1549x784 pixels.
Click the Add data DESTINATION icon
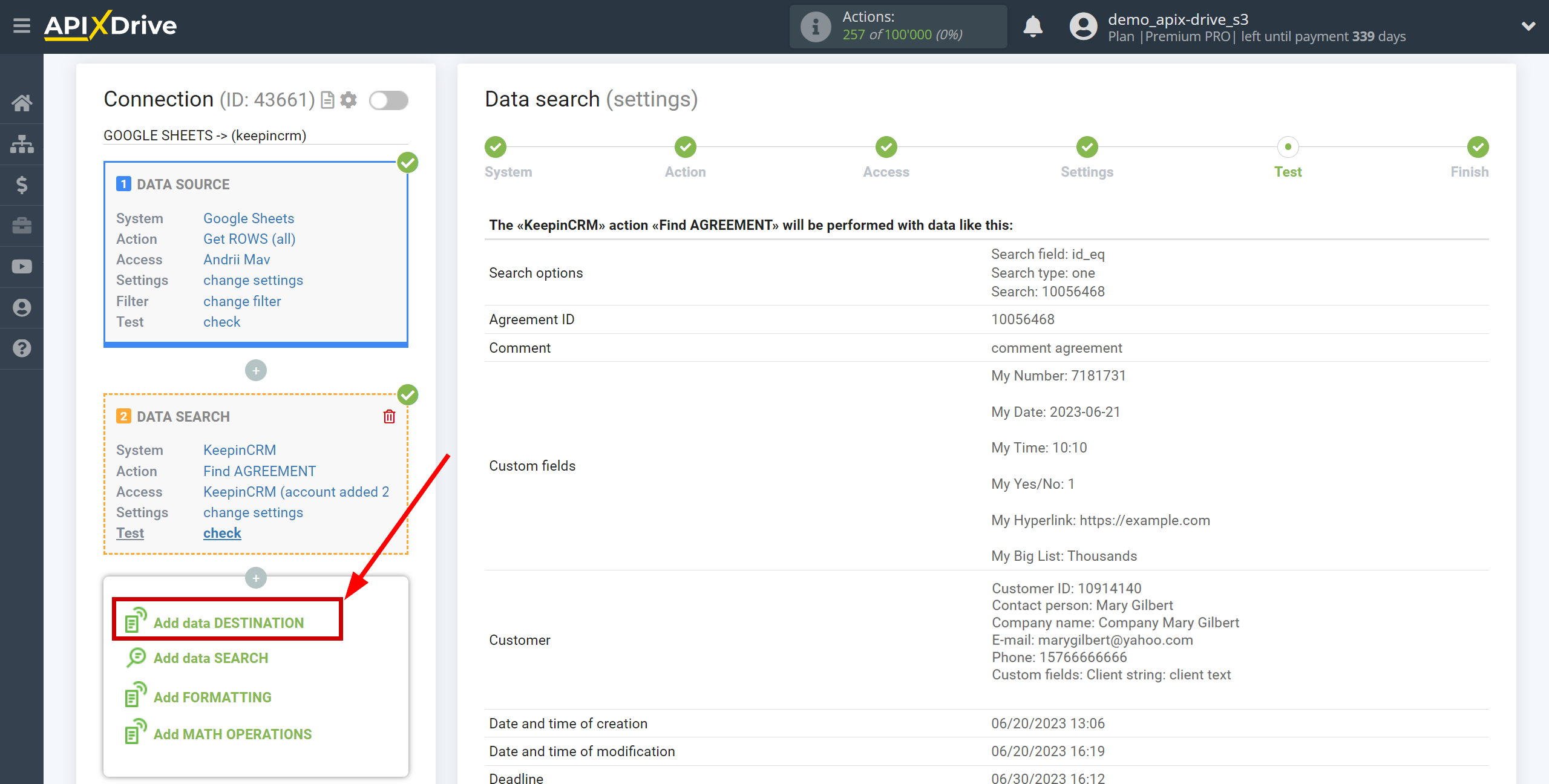(x=136, y=620)
